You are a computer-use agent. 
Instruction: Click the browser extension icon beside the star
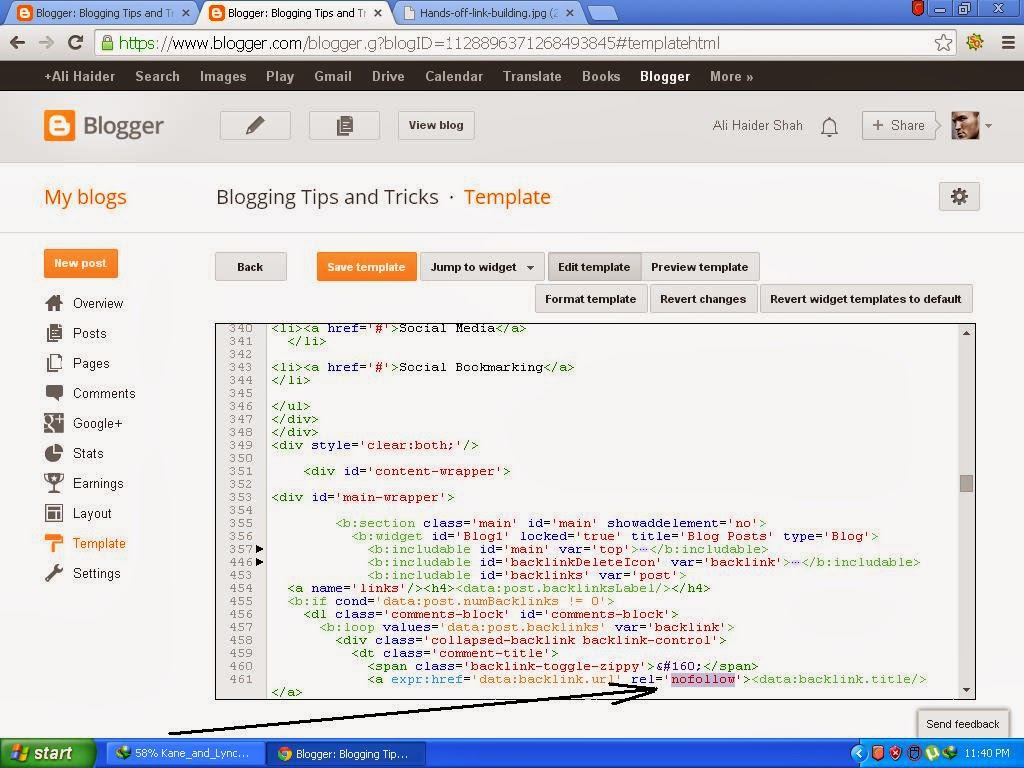tap(975, 43)
